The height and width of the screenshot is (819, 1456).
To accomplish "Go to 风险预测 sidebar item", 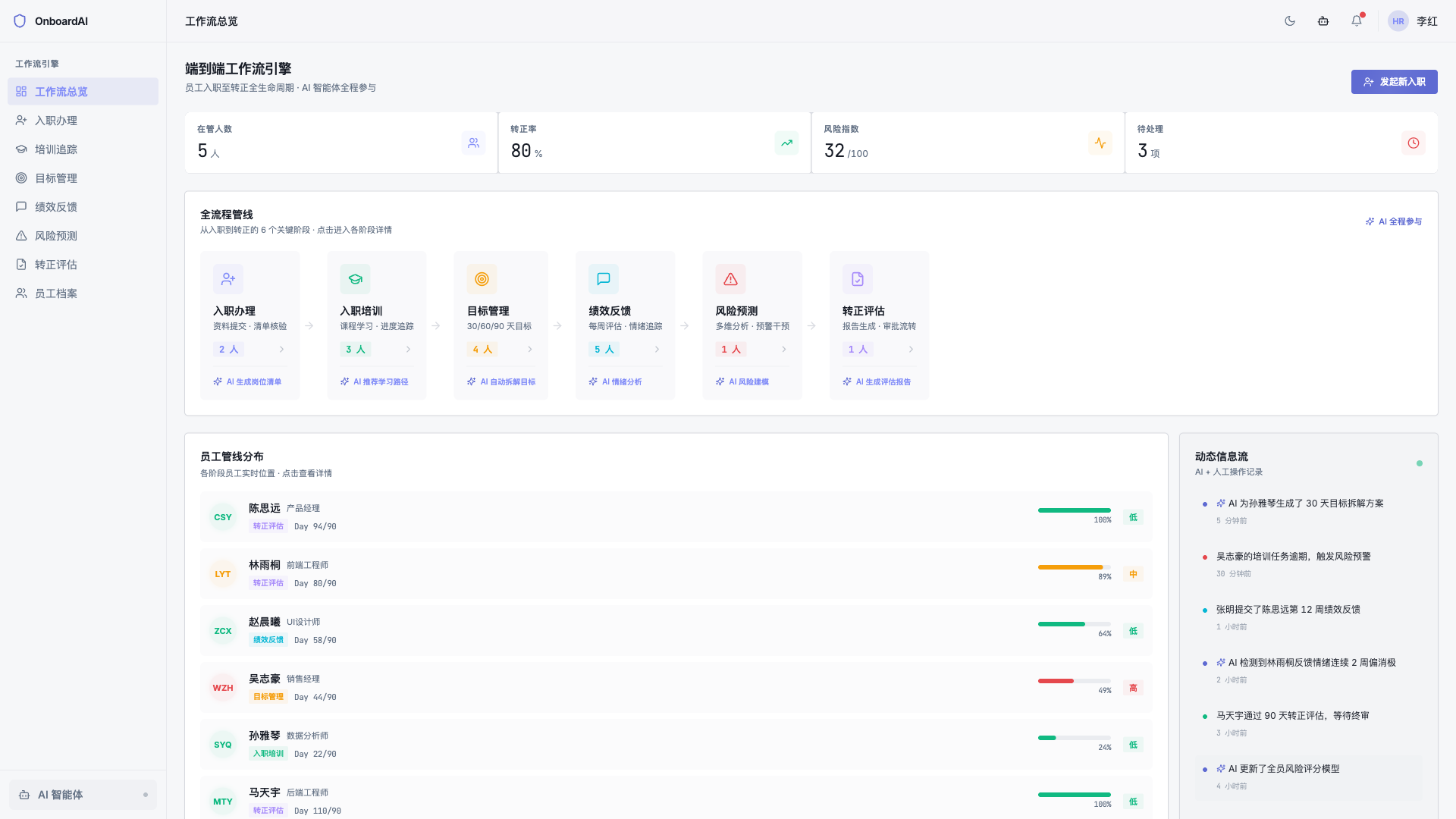I will pyautogui.click(x=56, y=236).
